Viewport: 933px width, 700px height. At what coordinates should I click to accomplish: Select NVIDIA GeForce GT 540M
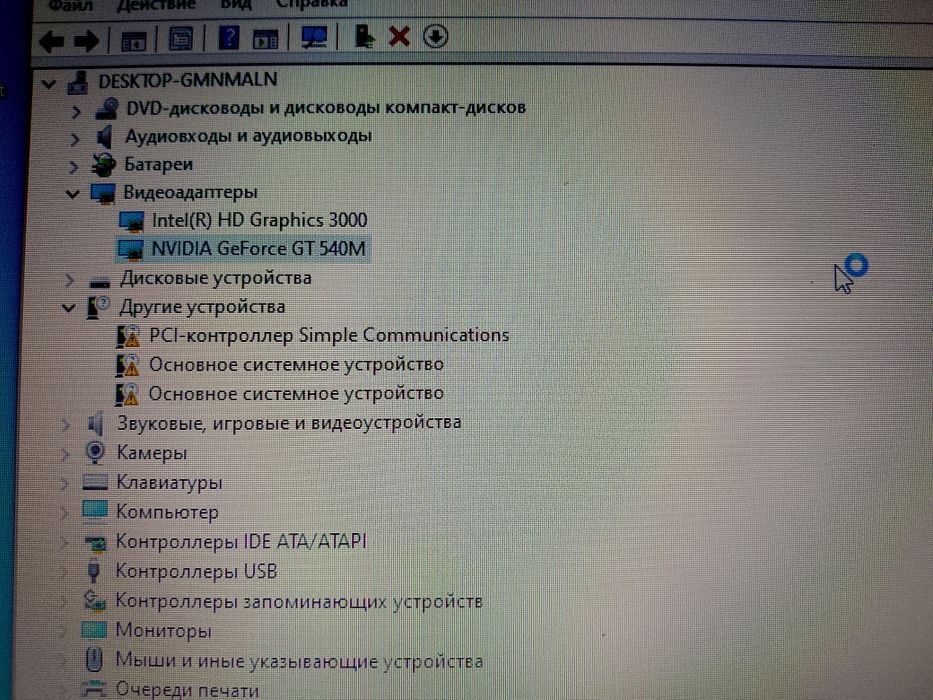coord(259,249)
